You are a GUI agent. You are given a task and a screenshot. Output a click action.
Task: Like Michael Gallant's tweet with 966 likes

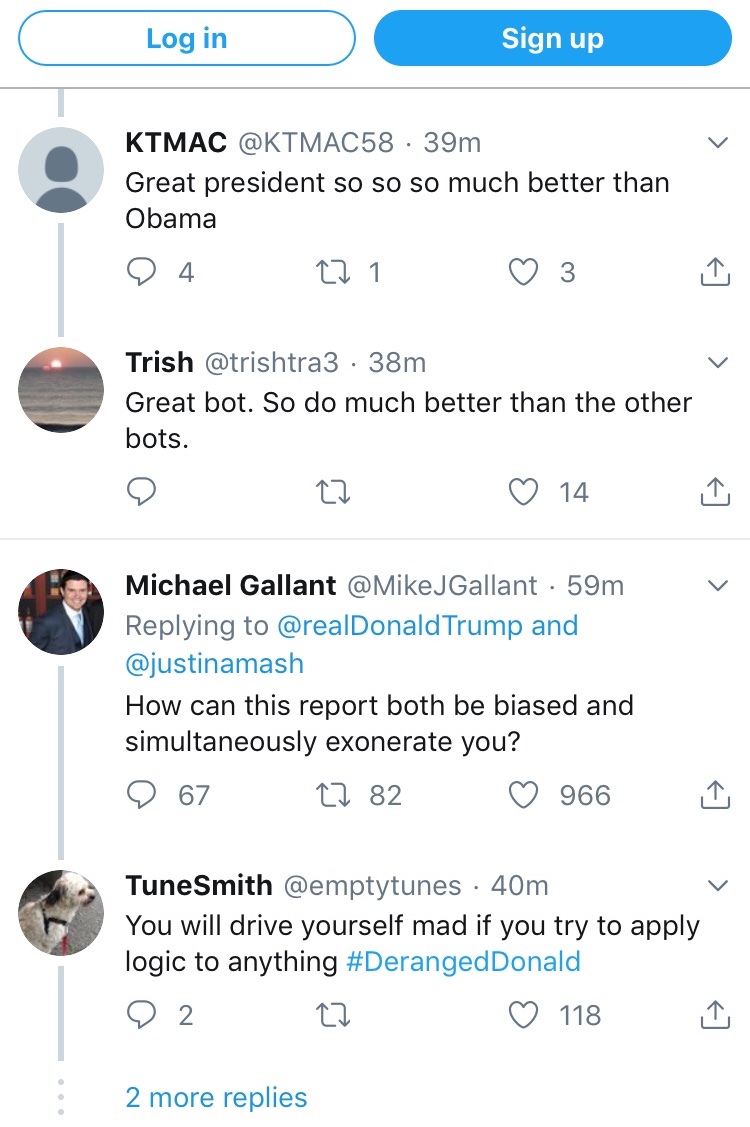click(x=524, y=795)
